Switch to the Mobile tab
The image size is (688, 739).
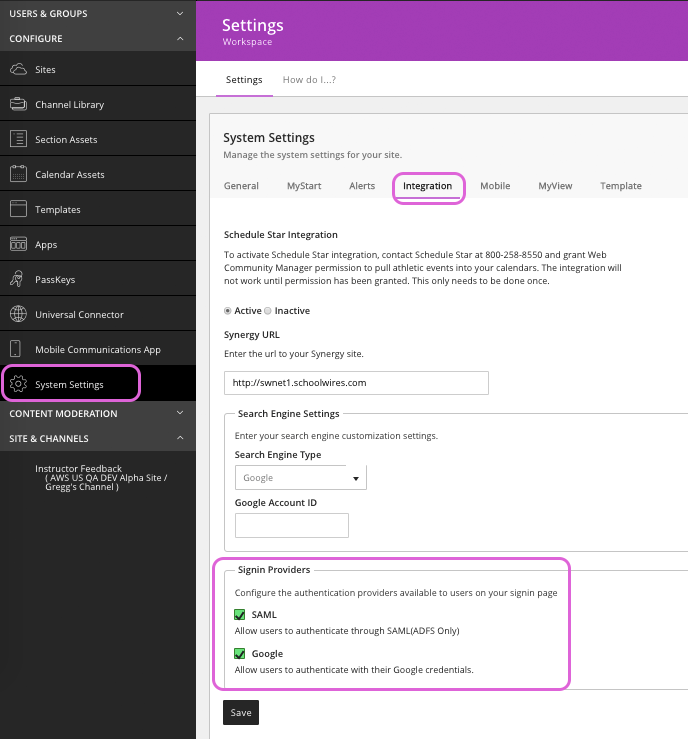[495, 186]
